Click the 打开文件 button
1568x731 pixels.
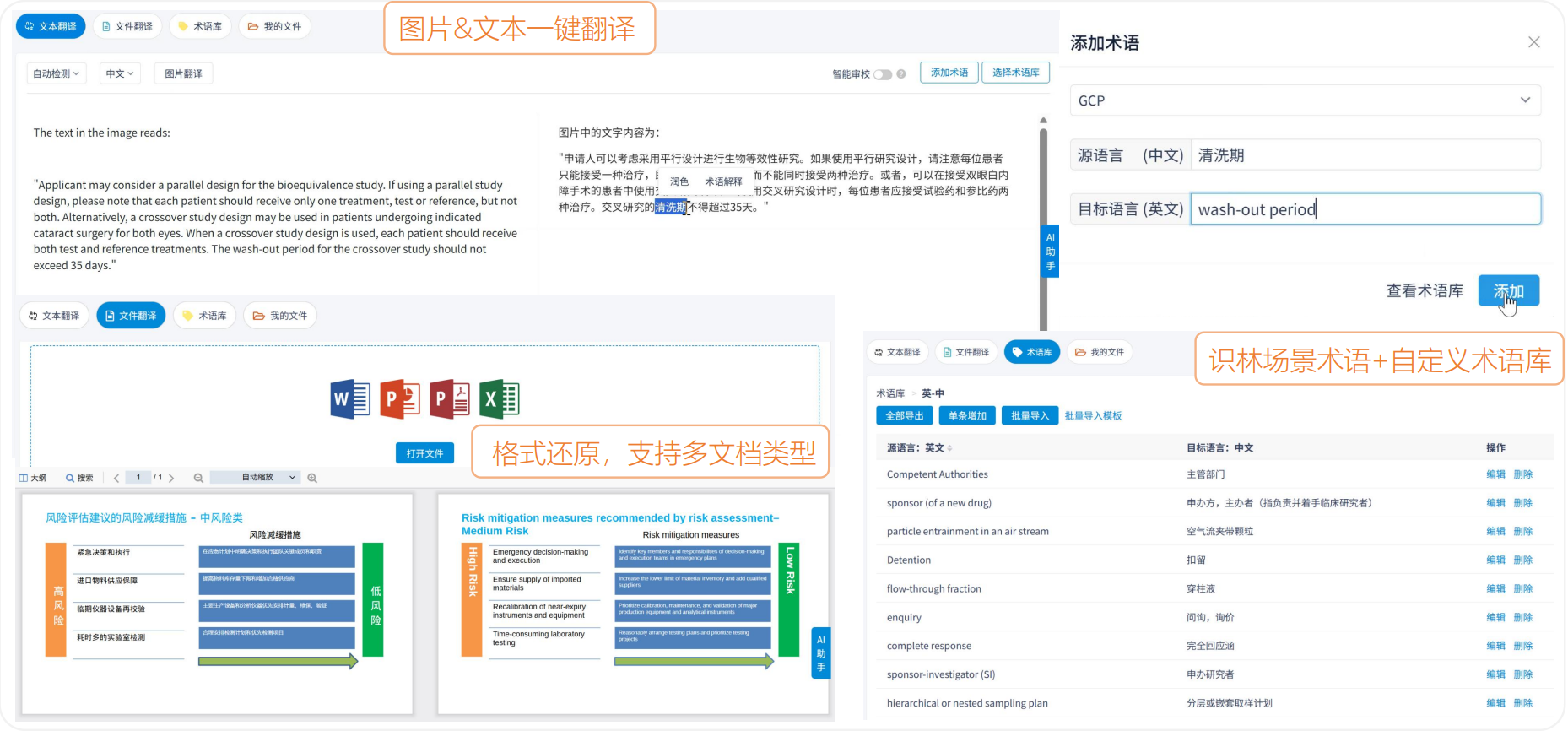tap(424, 453)
